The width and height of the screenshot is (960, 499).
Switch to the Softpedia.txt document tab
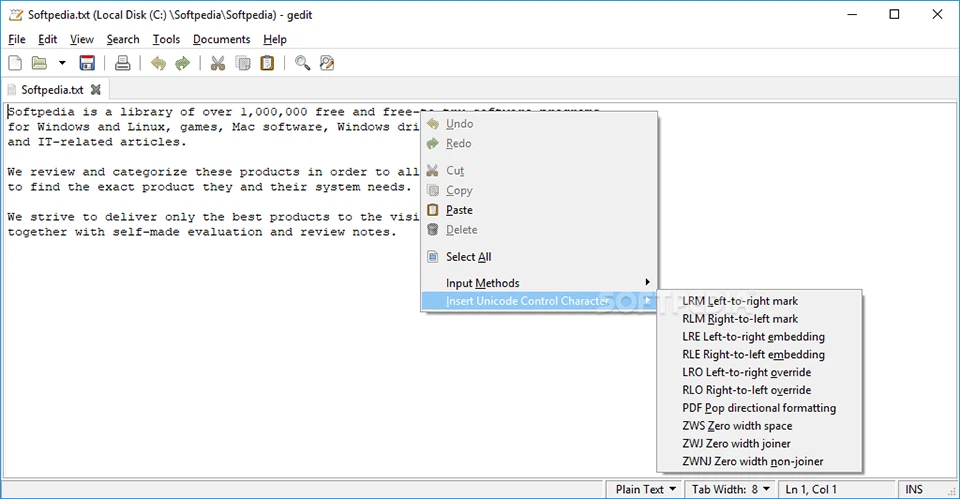(x=52, y=90)
